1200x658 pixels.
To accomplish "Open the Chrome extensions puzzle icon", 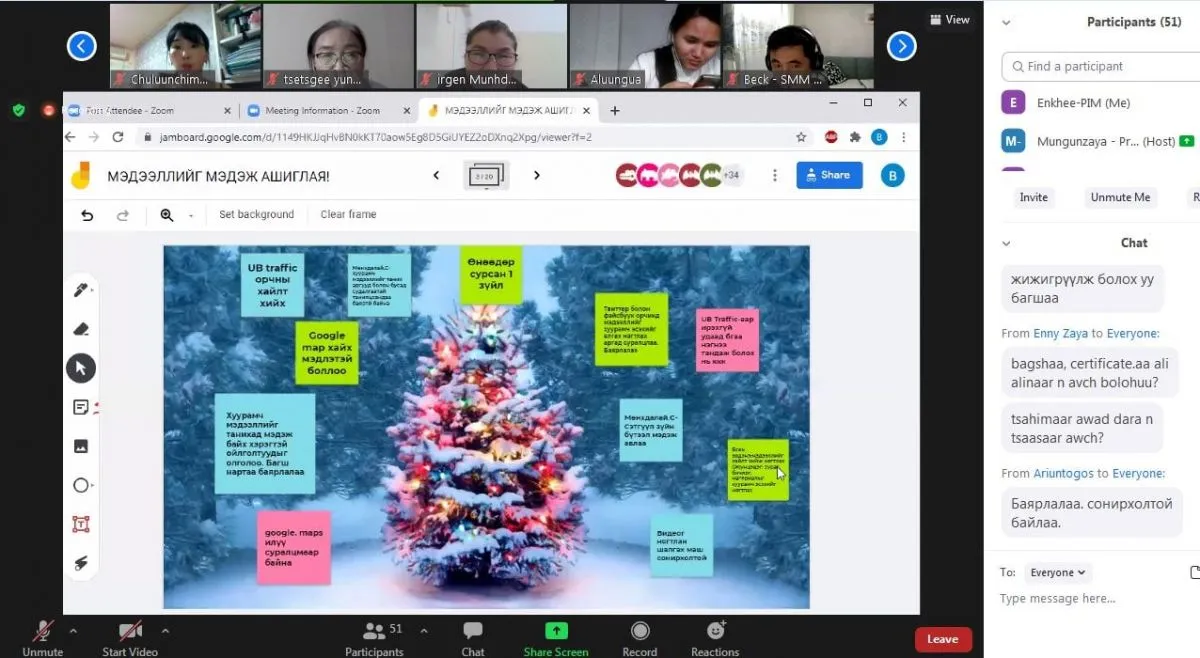I will pyautogui.click(x=855, y=137).
